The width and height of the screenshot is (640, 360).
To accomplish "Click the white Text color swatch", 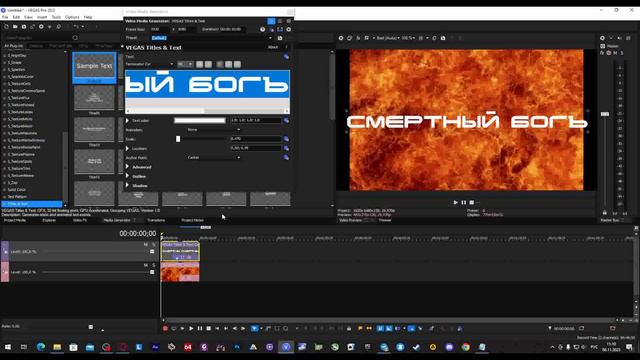I will tap(200, 120).
